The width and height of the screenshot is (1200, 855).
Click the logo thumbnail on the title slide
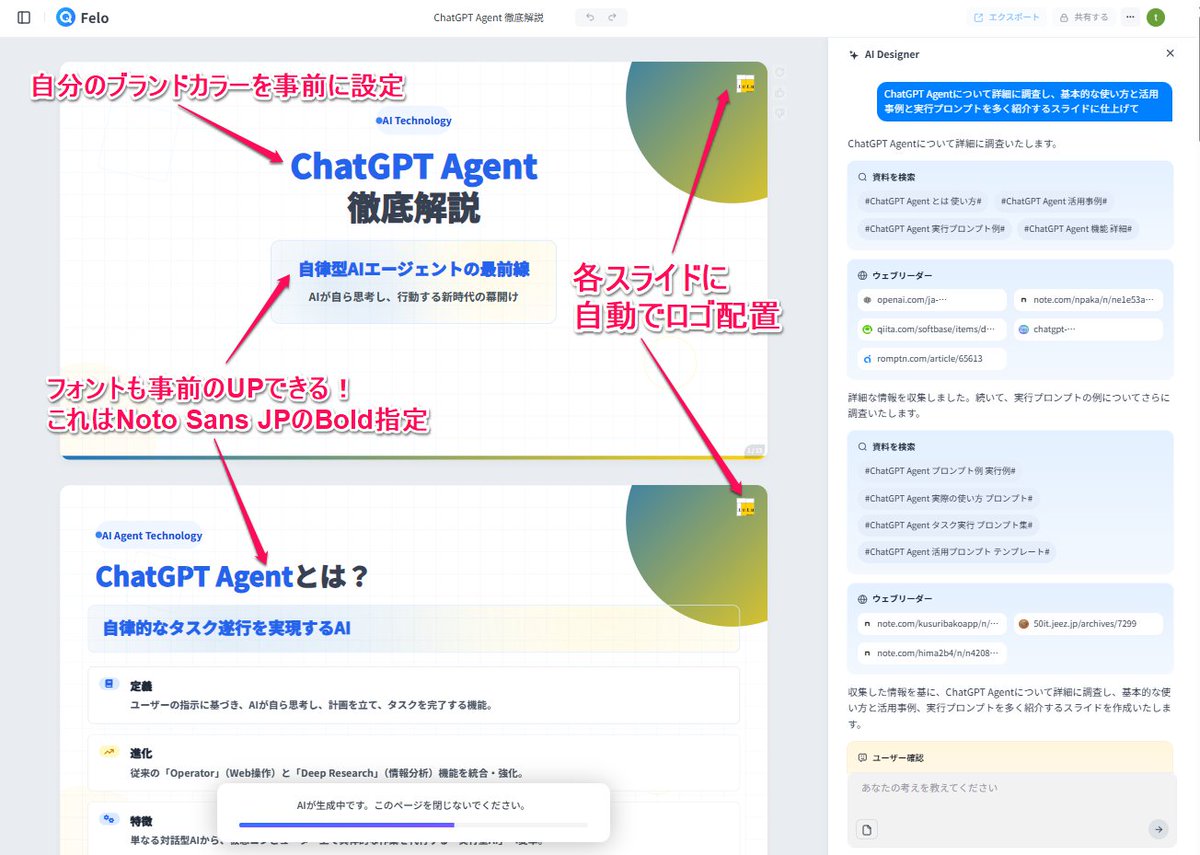745,84
